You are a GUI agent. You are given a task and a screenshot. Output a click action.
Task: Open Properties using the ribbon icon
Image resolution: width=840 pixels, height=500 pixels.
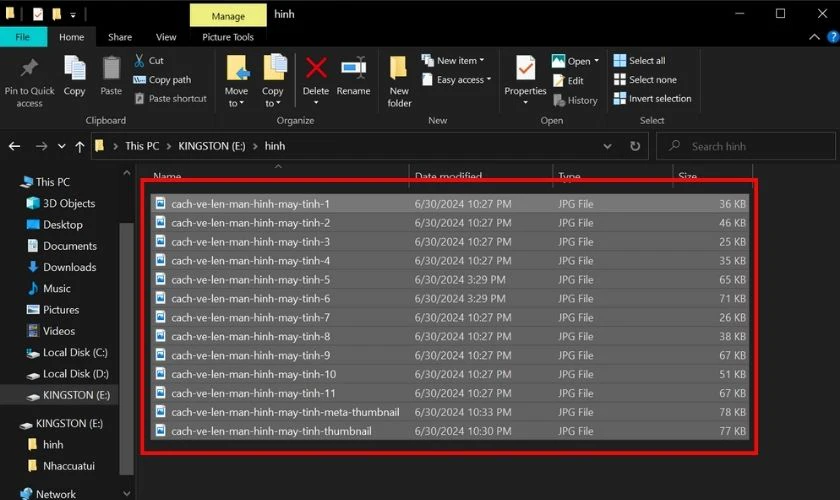click(x=525, y=70)
